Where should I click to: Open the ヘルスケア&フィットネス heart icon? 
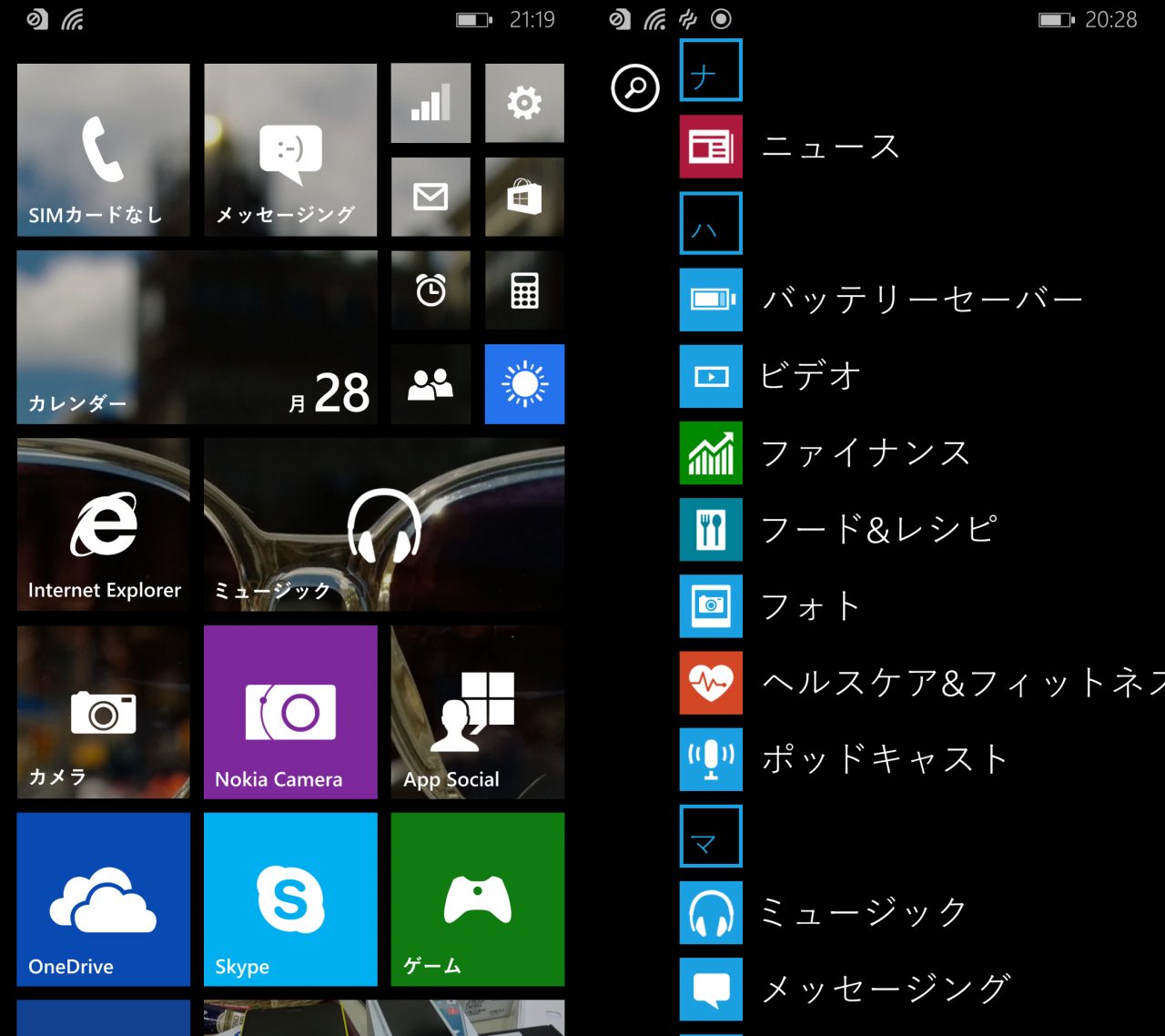coord(711,682)
